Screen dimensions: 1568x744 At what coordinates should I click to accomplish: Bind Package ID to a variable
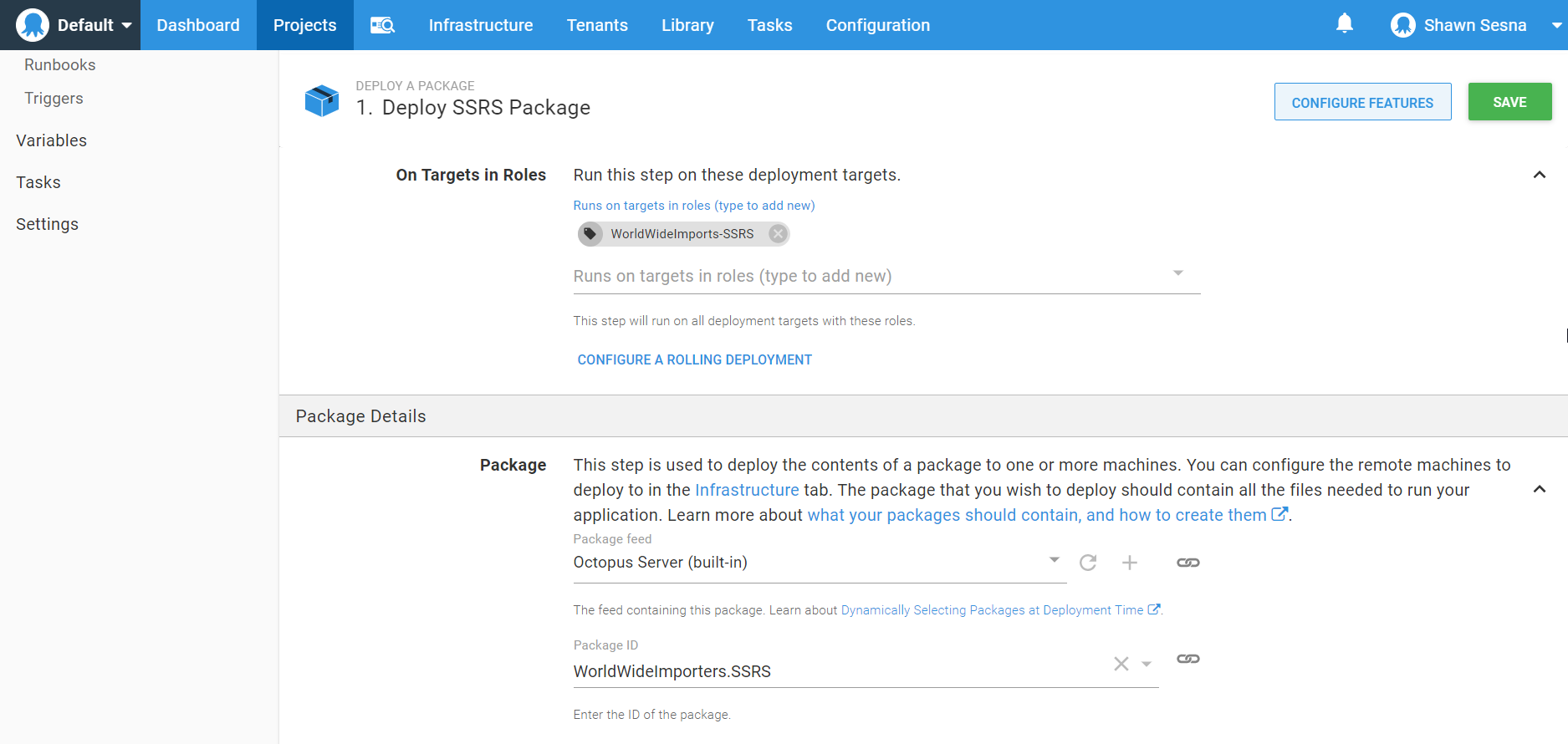pyautogui.click(x=1187, y=659)
